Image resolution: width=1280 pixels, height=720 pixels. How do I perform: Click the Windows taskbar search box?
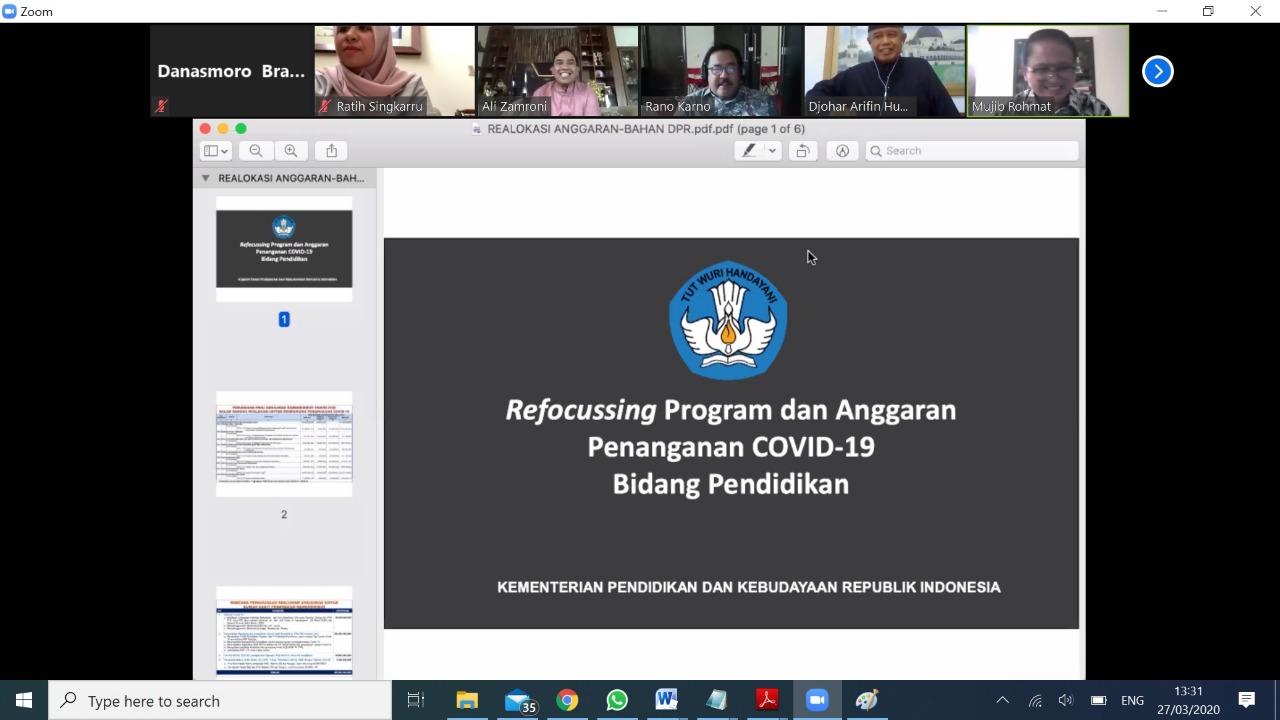point(220,701)
